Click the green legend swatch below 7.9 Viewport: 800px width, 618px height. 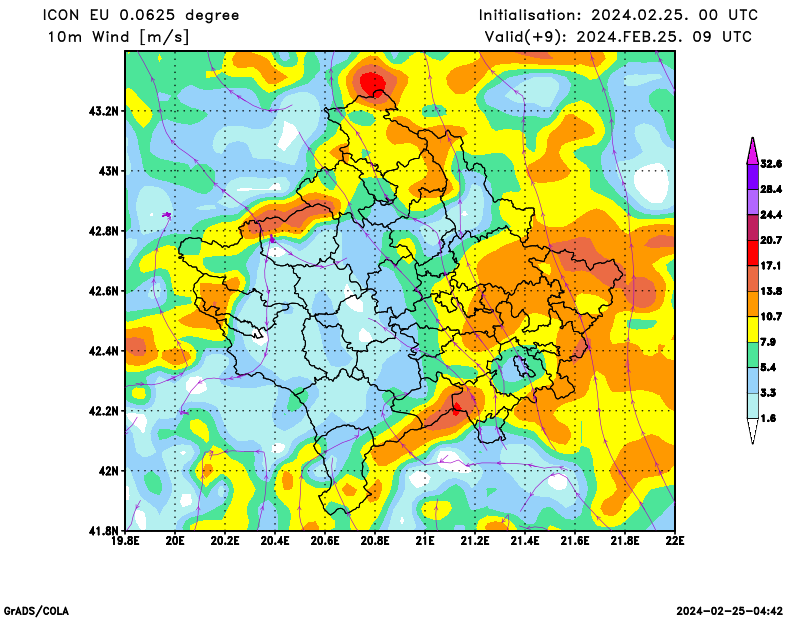point(753,355)
